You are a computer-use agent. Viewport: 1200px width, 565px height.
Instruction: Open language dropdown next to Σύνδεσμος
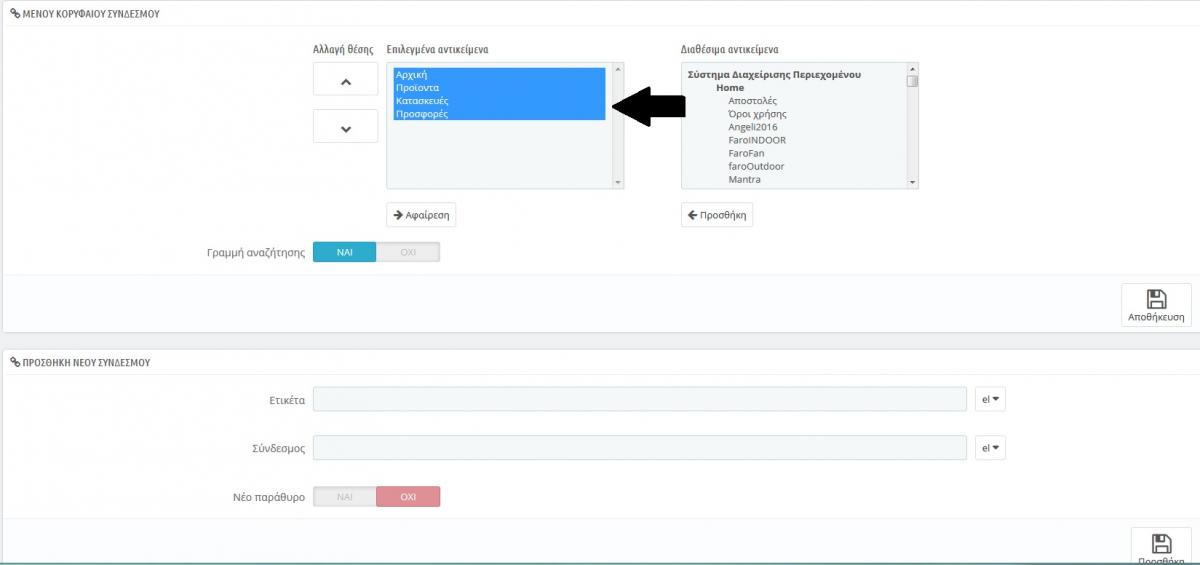pos(990,447)
